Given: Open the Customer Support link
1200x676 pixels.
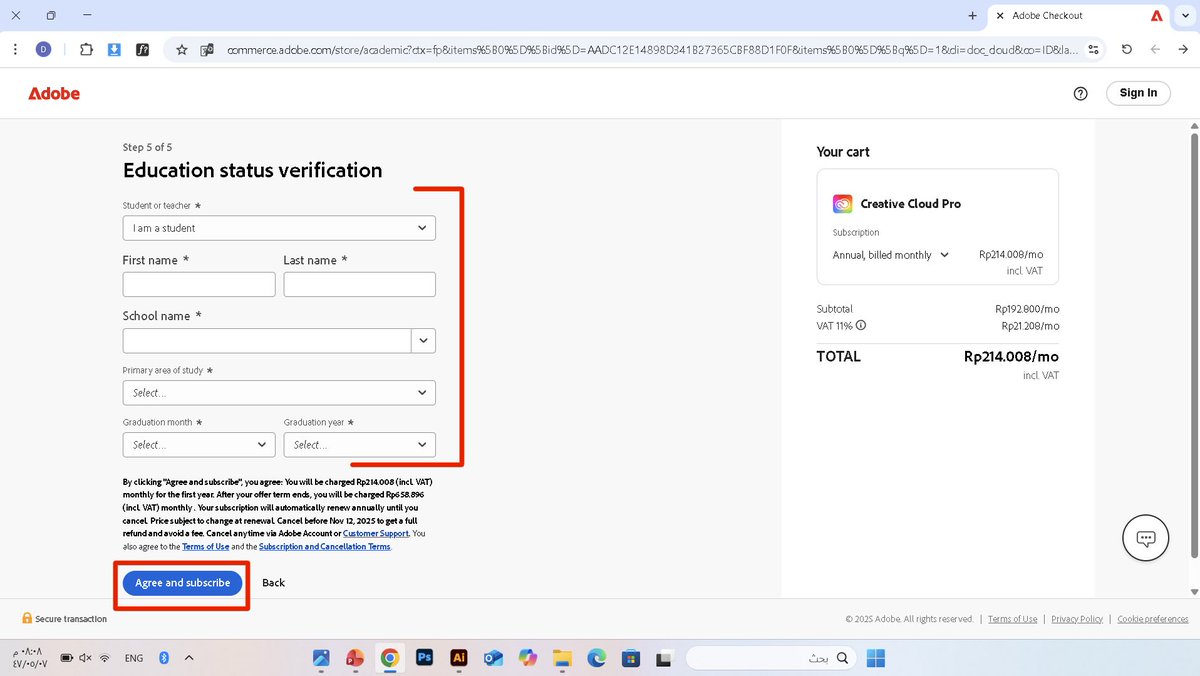Looking at the screenshot, I should click(x=376, y=534).
